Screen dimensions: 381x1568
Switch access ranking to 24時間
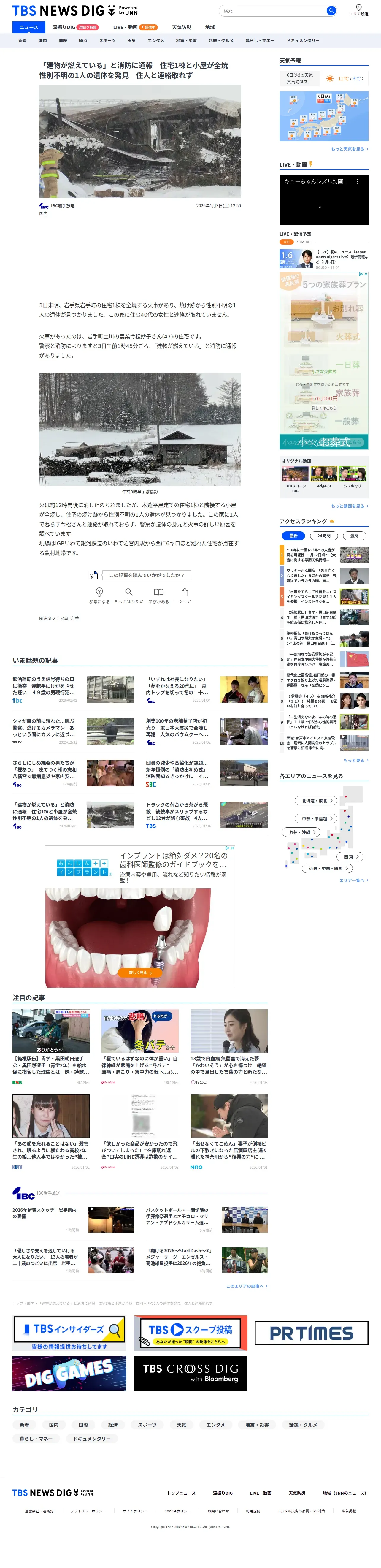pos(324,536)
